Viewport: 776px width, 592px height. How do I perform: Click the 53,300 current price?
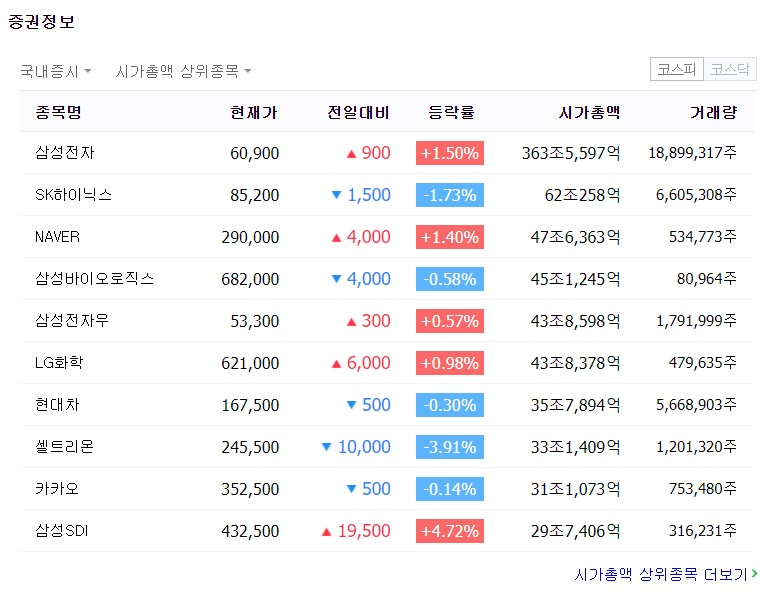coord(254,321)
